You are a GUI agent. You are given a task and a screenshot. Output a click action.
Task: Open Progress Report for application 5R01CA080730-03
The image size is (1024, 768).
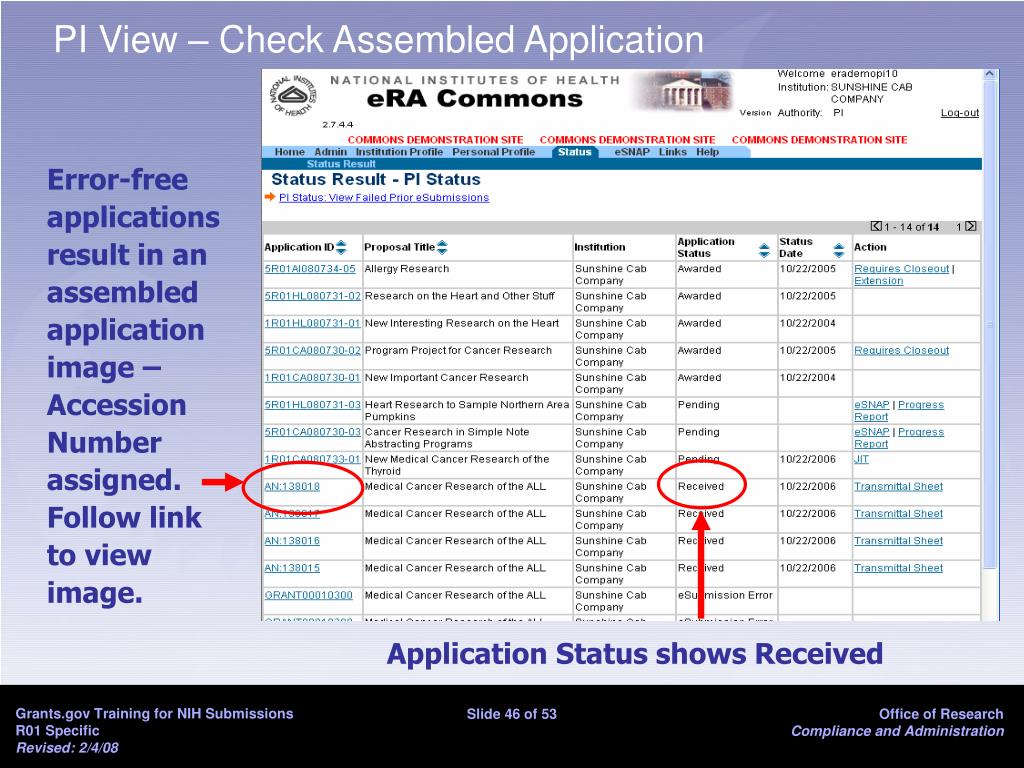pyautogui.click(x=921, y=432)
